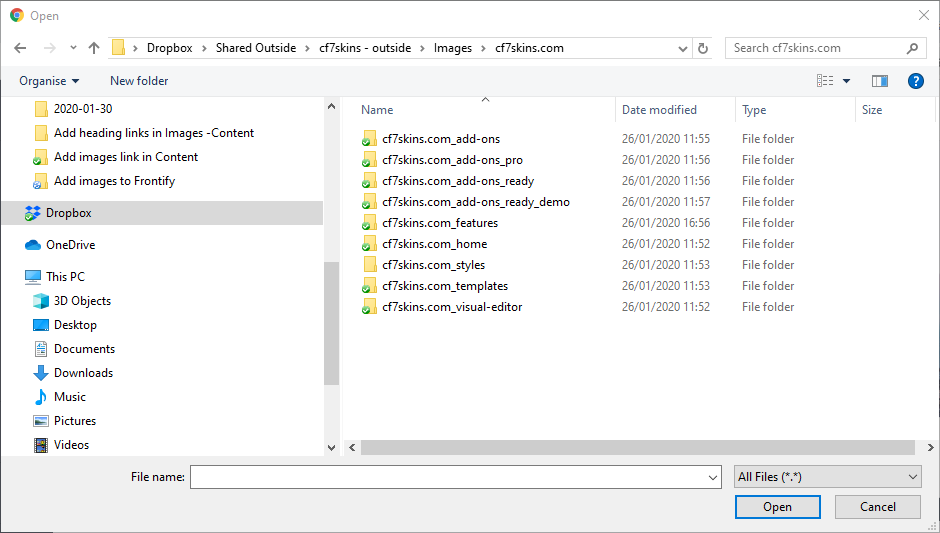This screenshot has height=533, width=940.
Task: Expand the recent locations dropdown arrow
Action: pos(73,48)
